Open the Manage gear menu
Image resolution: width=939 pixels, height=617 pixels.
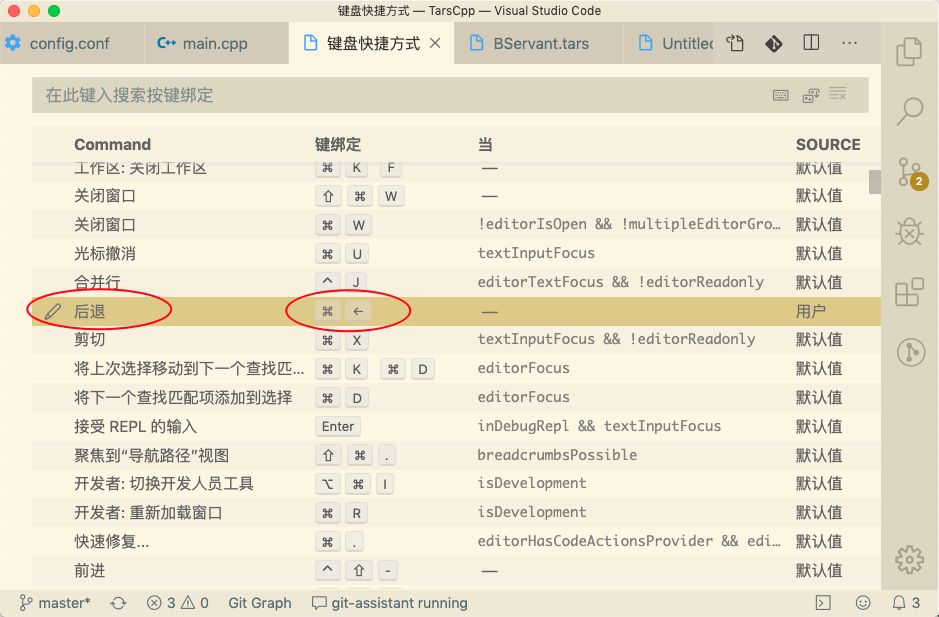(x=908, y=561)
